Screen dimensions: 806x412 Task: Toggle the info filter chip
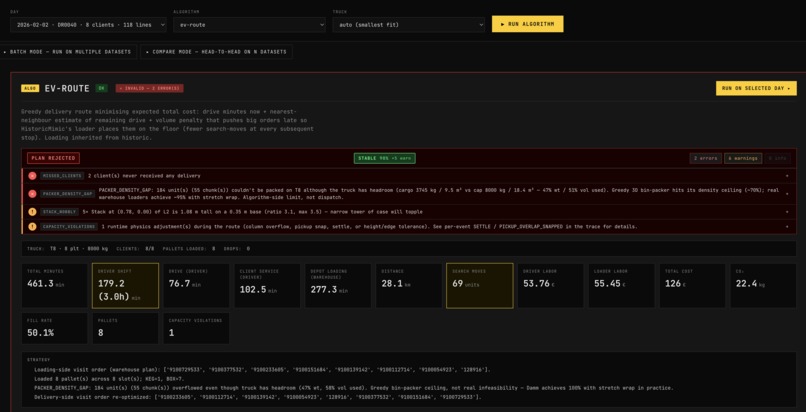(x=778, y=158)
